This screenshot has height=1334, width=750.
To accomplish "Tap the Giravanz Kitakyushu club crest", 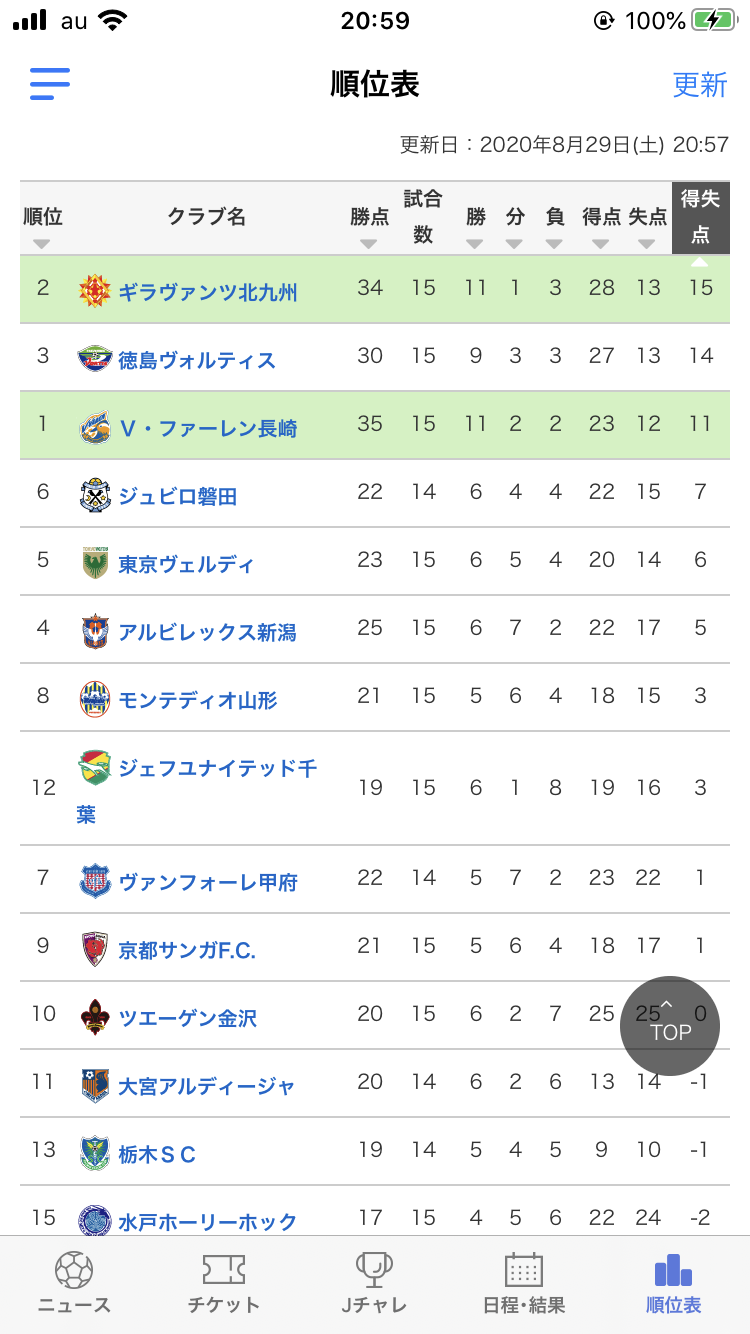I will (x=94, y=291).
